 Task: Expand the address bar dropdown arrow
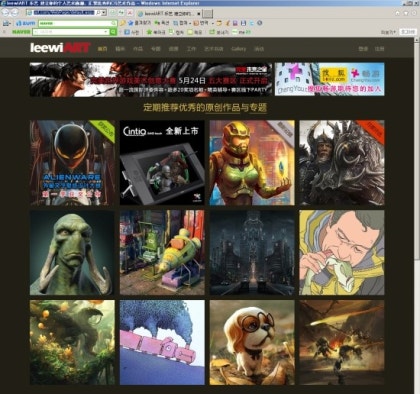[x=104, y=13]
